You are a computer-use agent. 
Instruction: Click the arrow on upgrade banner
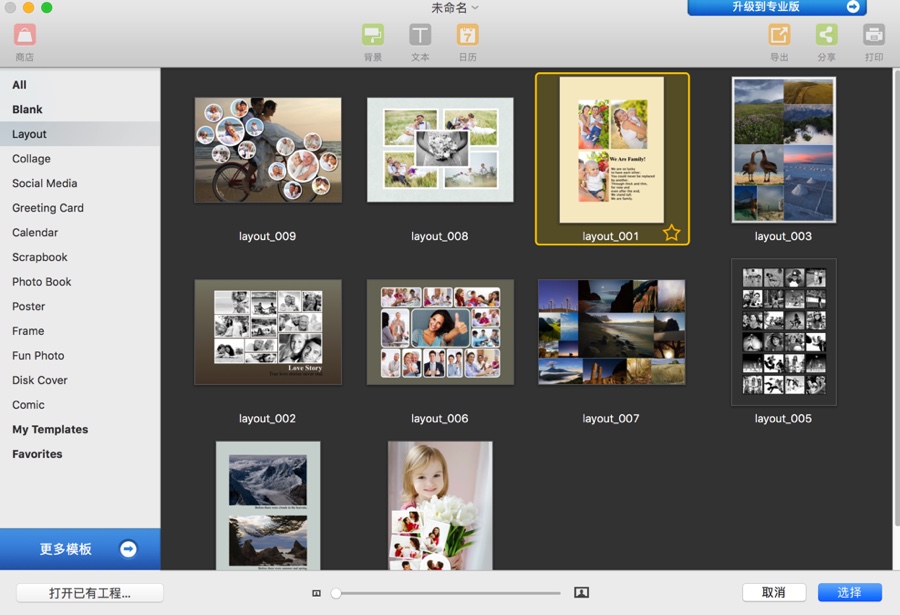(852, 7)
